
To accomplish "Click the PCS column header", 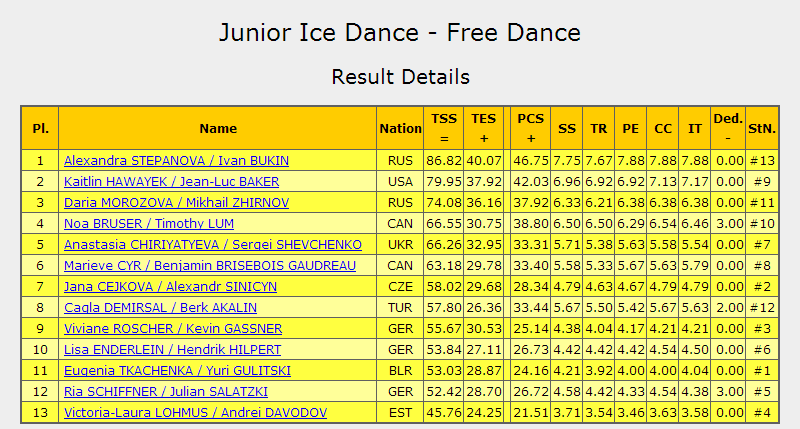I will coord(531,129).
